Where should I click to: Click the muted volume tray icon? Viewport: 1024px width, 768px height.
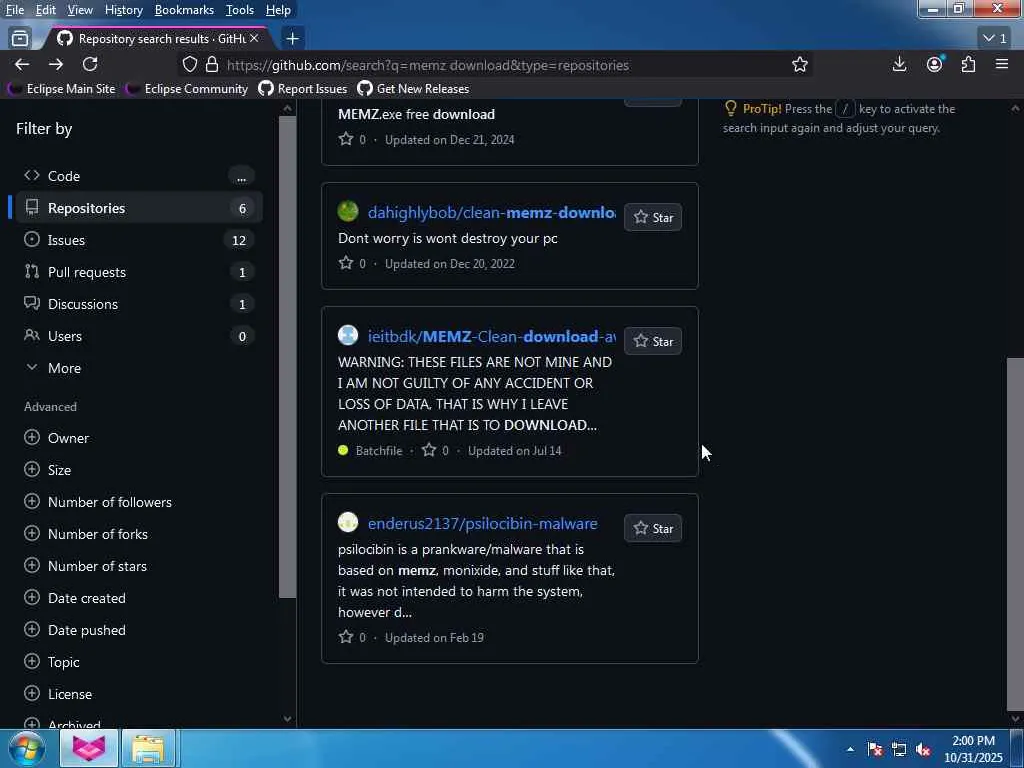923,749
